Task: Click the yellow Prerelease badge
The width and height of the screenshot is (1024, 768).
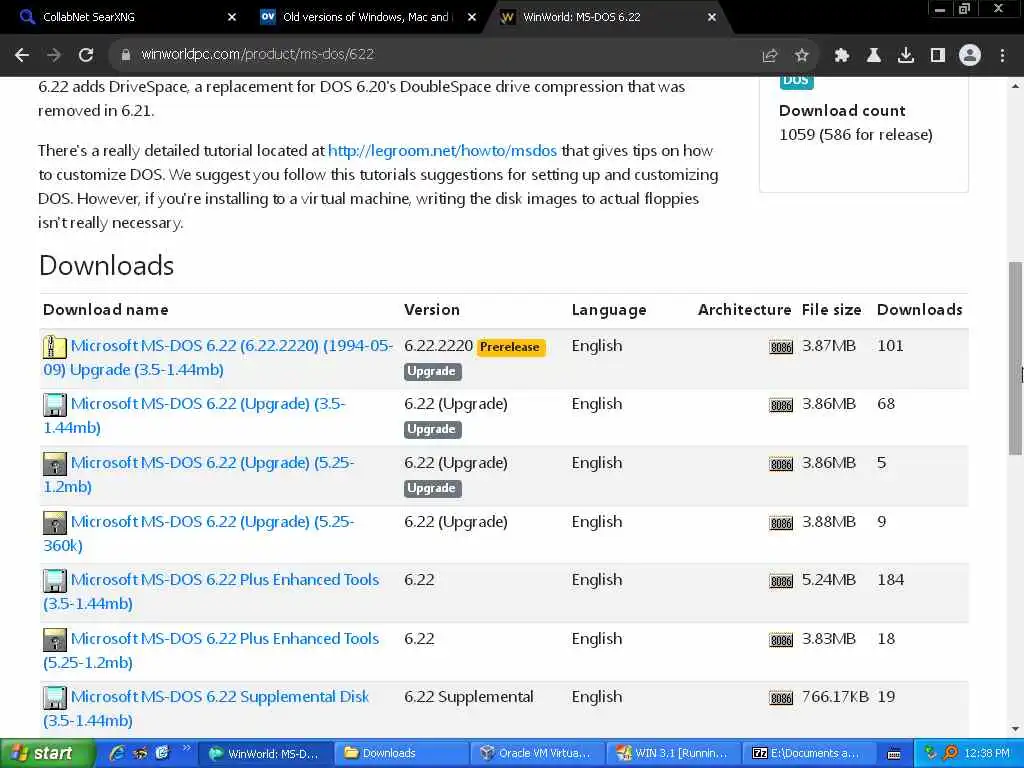Action: click(x=510, y=347)
